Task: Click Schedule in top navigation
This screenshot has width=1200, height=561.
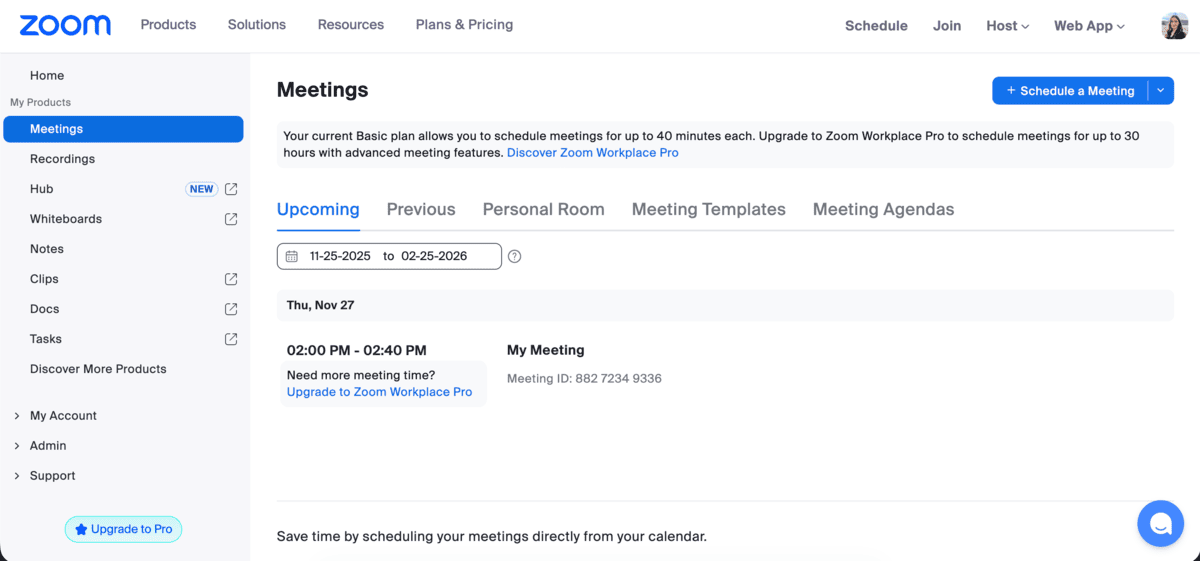Action: tap(876, 26)
